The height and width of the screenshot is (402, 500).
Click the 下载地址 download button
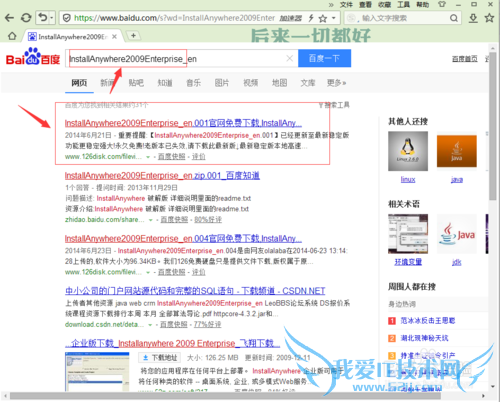point(160,358)
